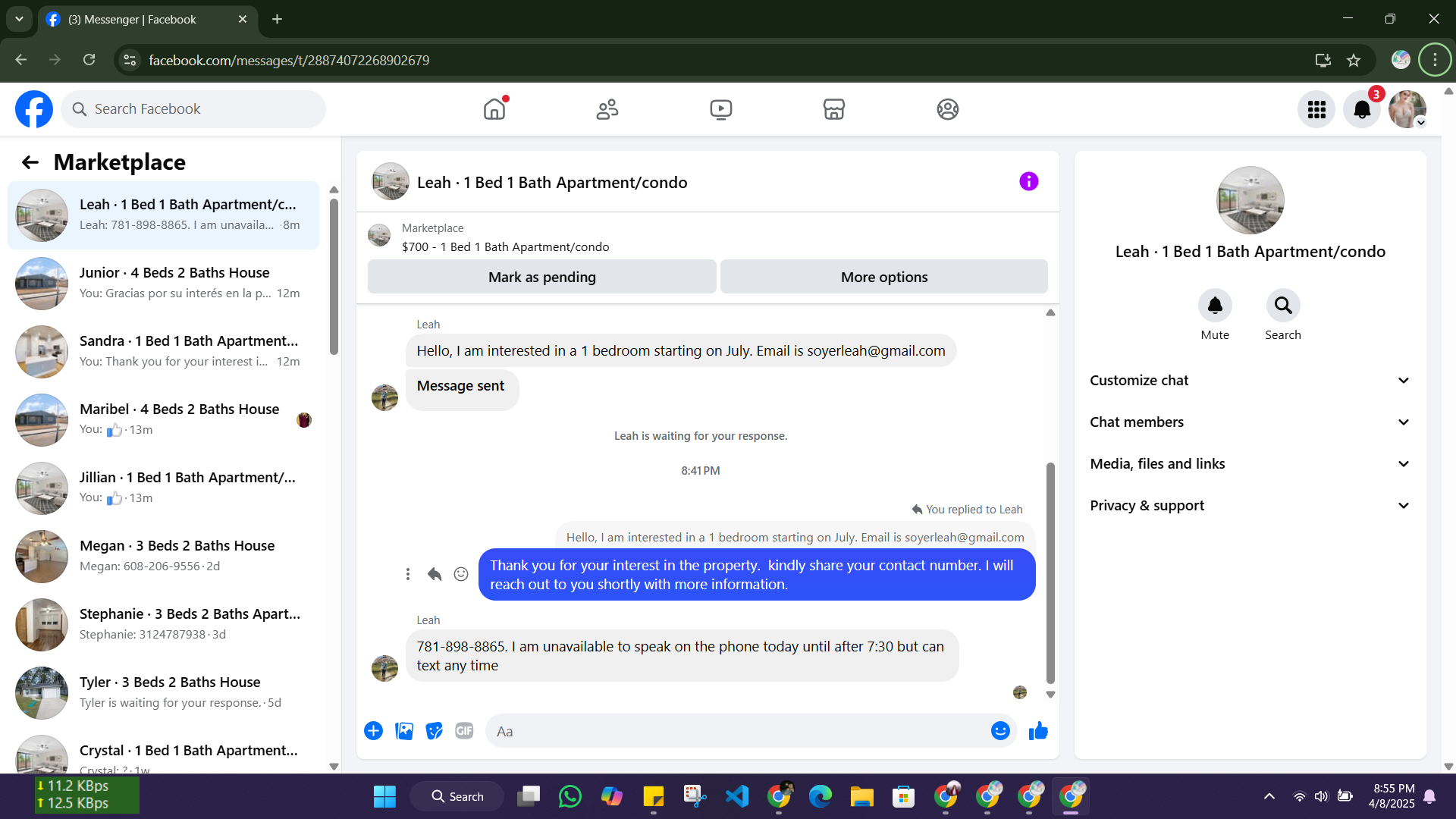Open WhatsApp from the Windows taskbar
The height and width of the screenshot is (819, 1456).
point(570,796)
